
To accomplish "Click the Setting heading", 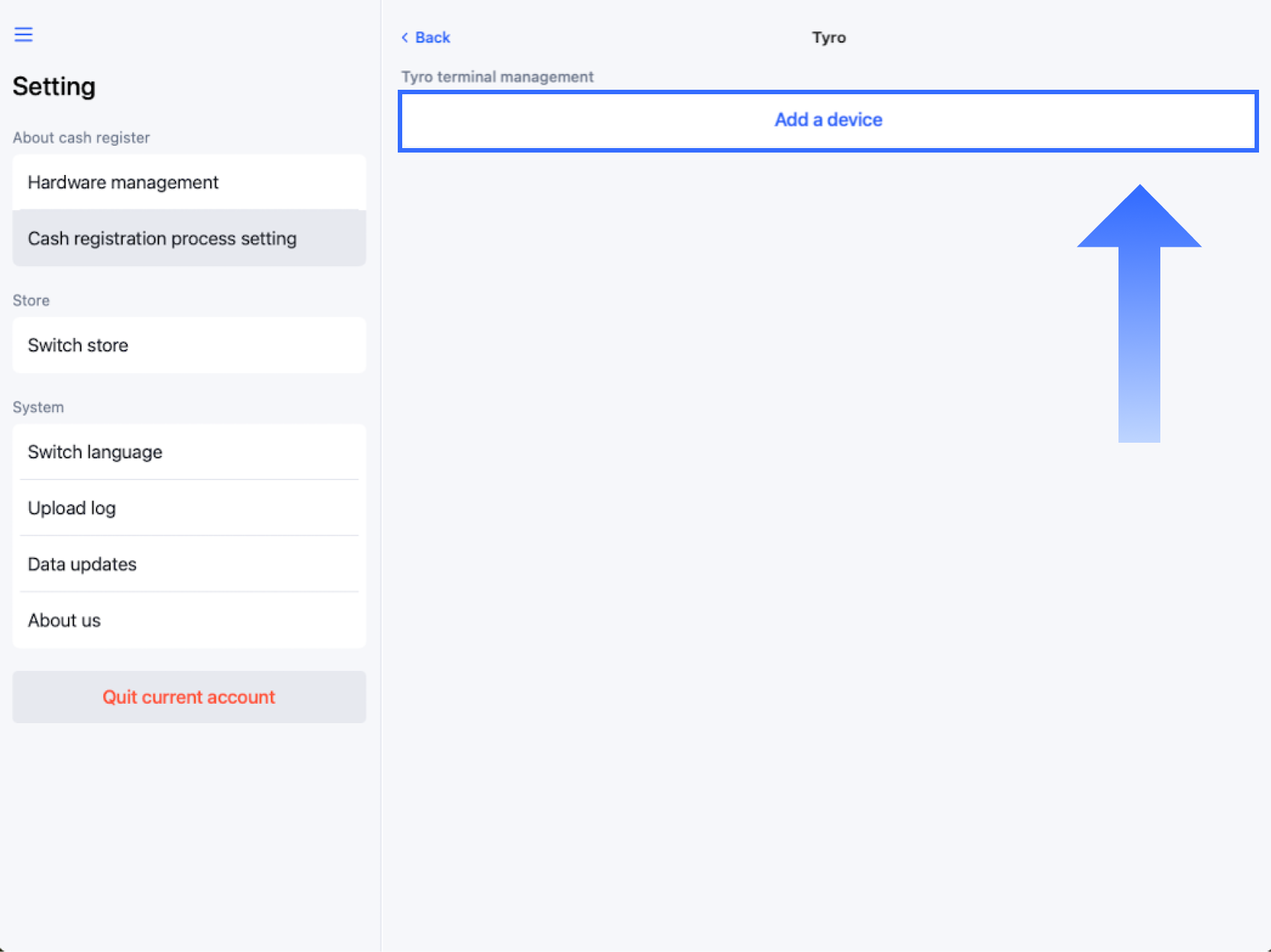I will click(x=54, y=87).
